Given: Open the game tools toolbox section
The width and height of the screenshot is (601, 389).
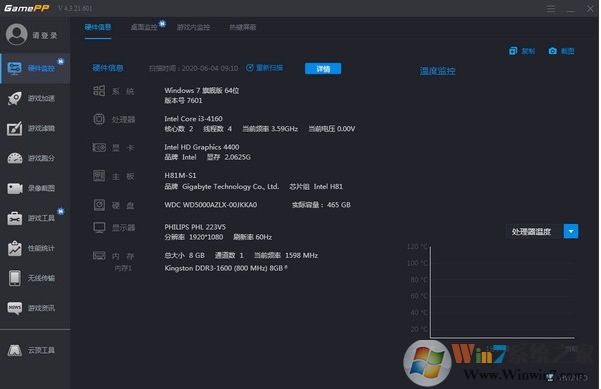Looking at the screenshot, I should (x=35, y=218).
